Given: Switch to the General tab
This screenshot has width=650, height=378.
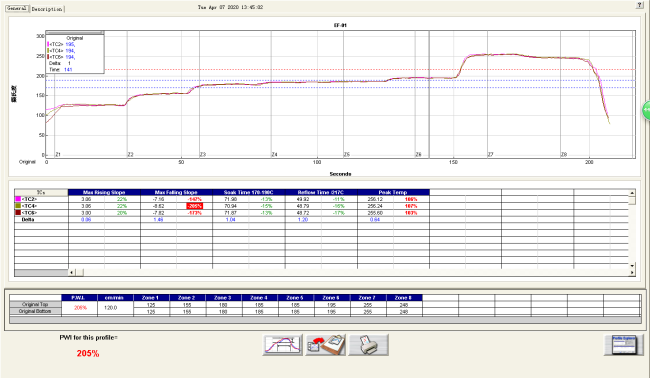Looking at the screenshot, I should tap(17, 8).
